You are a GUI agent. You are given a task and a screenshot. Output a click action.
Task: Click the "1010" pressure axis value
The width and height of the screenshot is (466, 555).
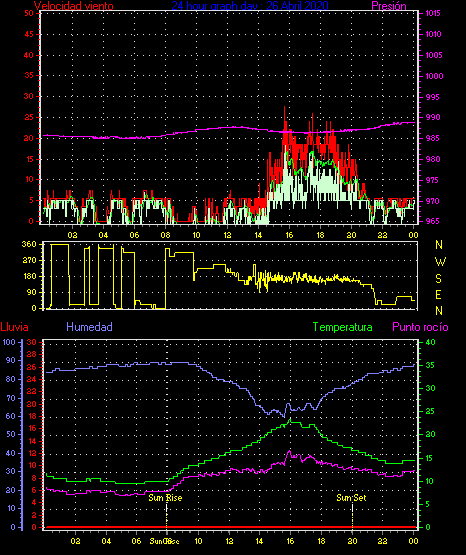pos(433,34)
